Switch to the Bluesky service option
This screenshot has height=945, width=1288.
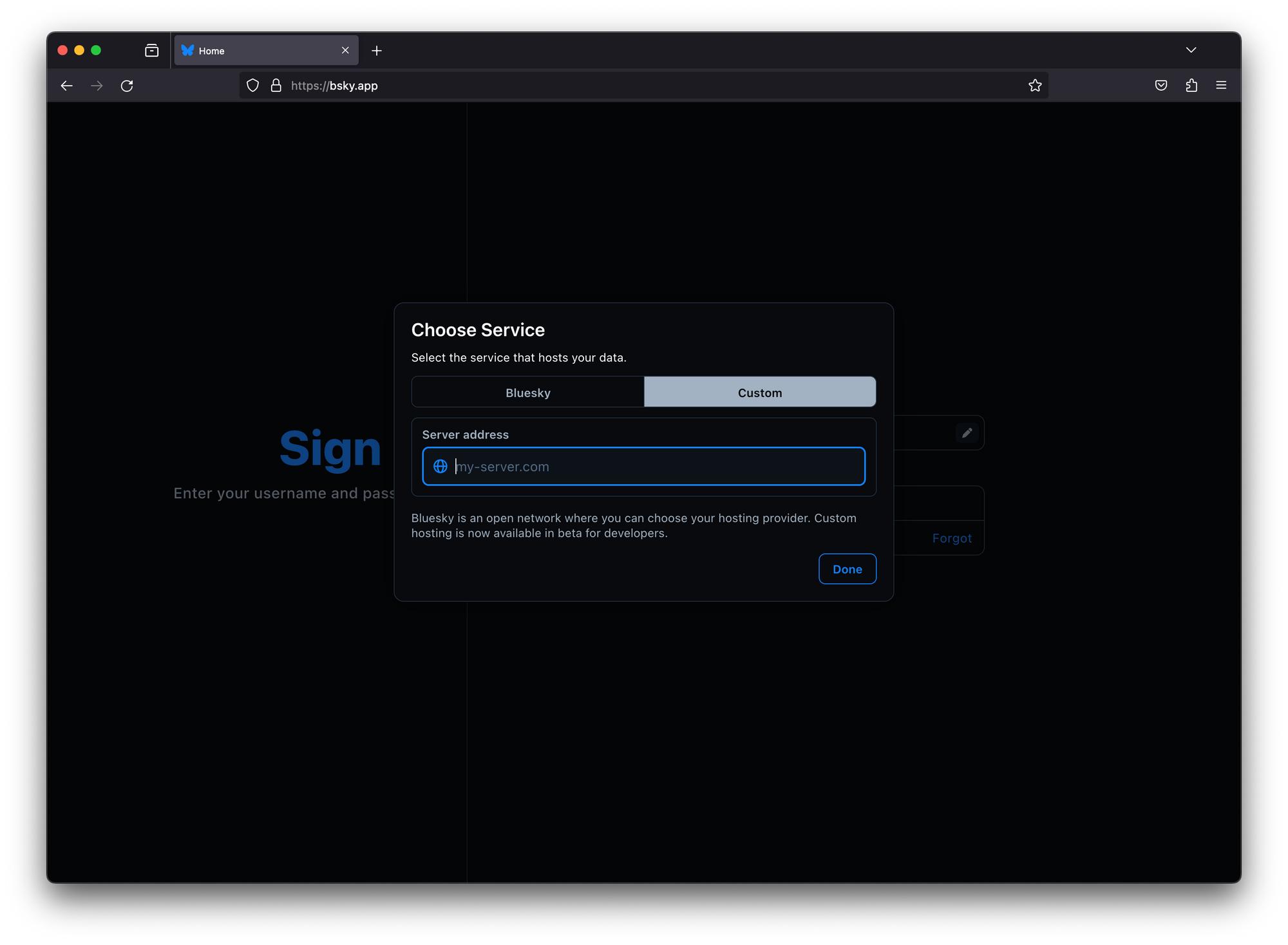[528, 392]
